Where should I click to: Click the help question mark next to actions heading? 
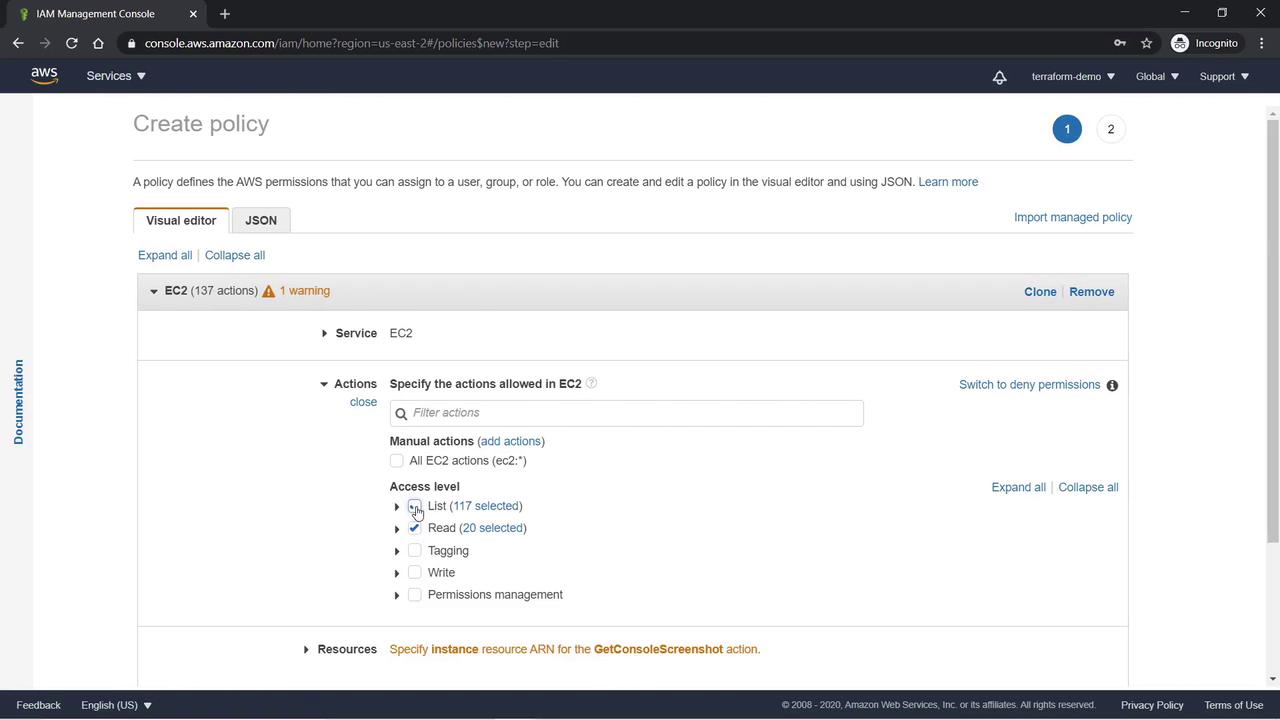click(591, 383)
